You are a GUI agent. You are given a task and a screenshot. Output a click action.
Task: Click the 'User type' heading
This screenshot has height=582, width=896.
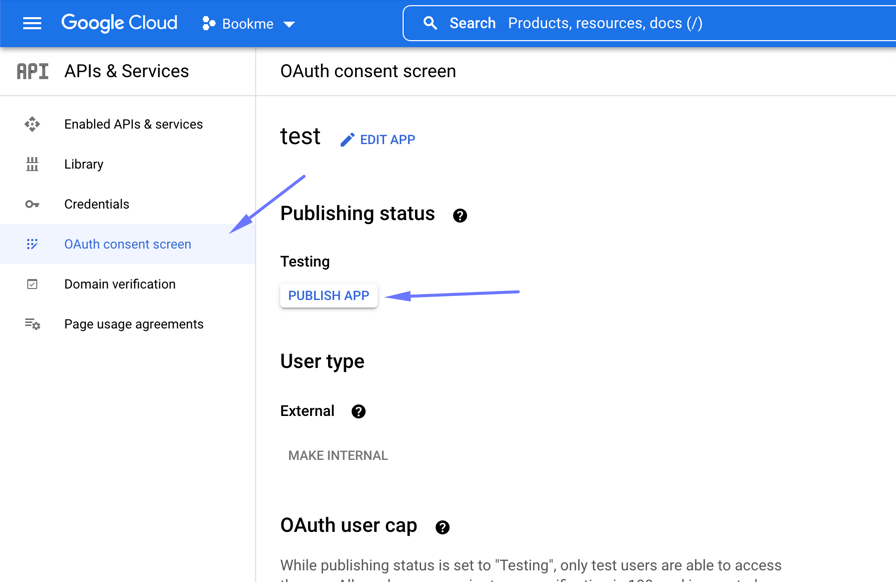322,361
